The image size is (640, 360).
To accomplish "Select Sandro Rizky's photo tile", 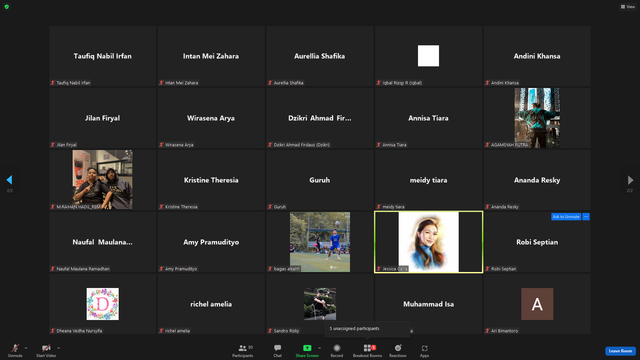I will (x=320, y=304).
